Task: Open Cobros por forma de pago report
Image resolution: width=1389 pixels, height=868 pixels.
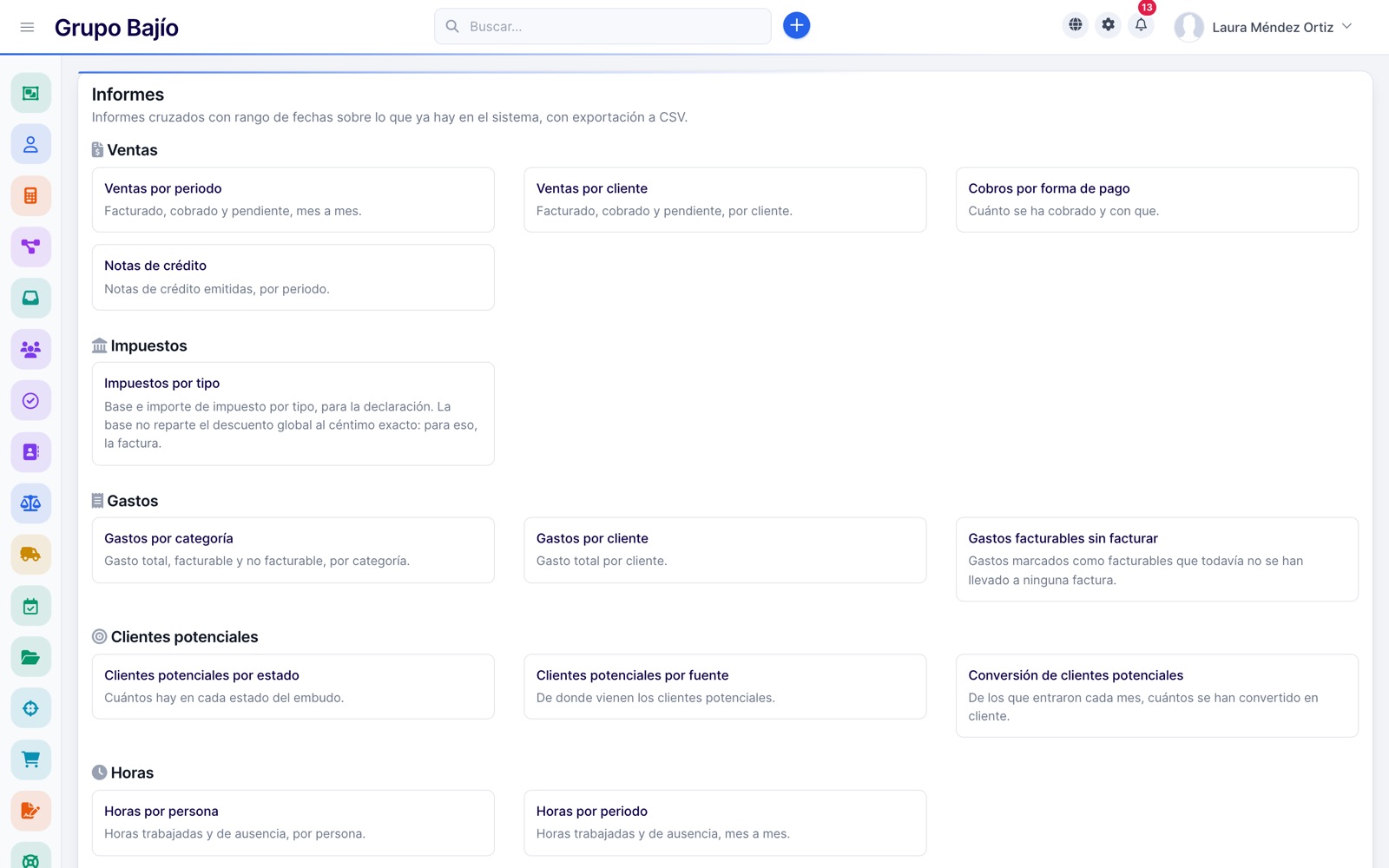Action: 1157,200
